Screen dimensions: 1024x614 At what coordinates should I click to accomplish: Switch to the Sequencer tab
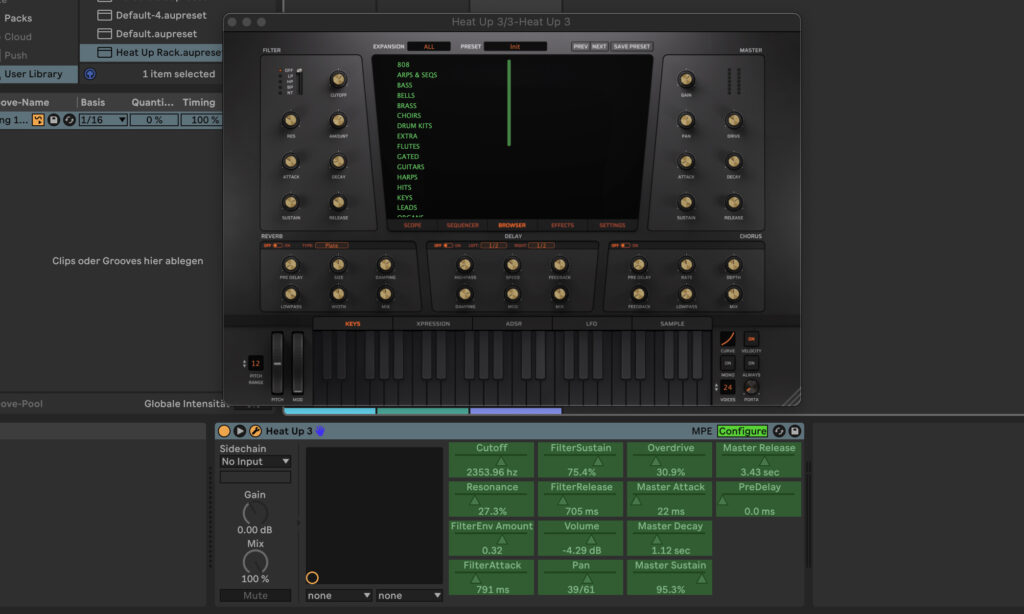click(462, 225)
